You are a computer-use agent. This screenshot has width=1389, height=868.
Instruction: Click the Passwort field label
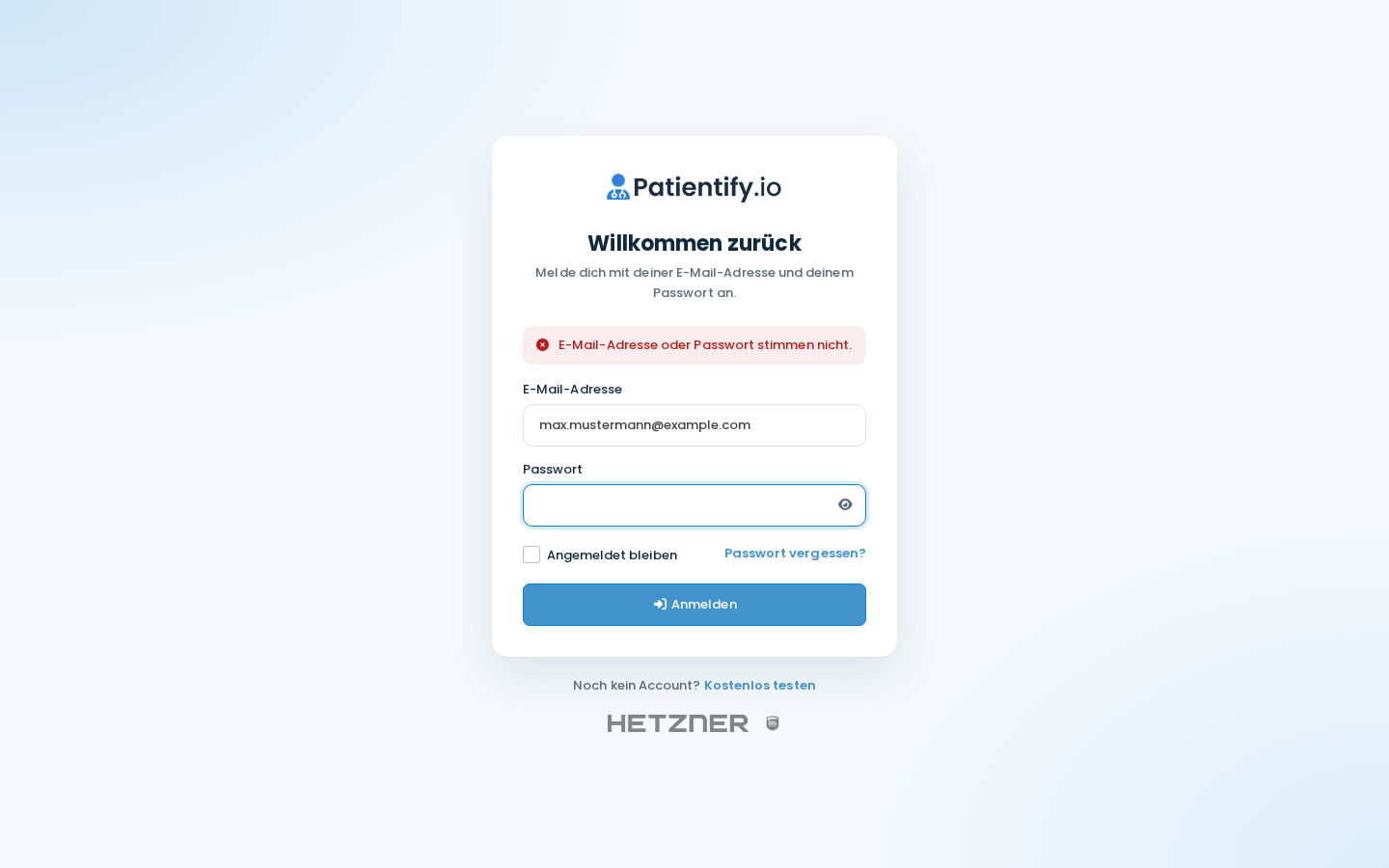point(553,470)
